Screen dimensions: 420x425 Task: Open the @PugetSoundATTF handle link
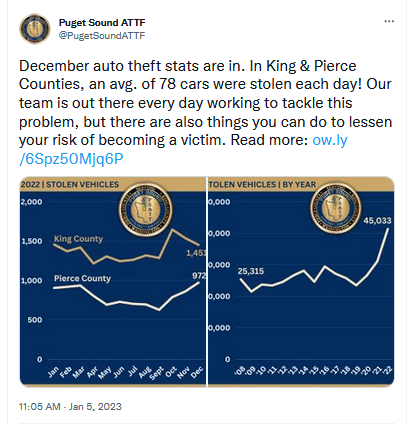102,35
